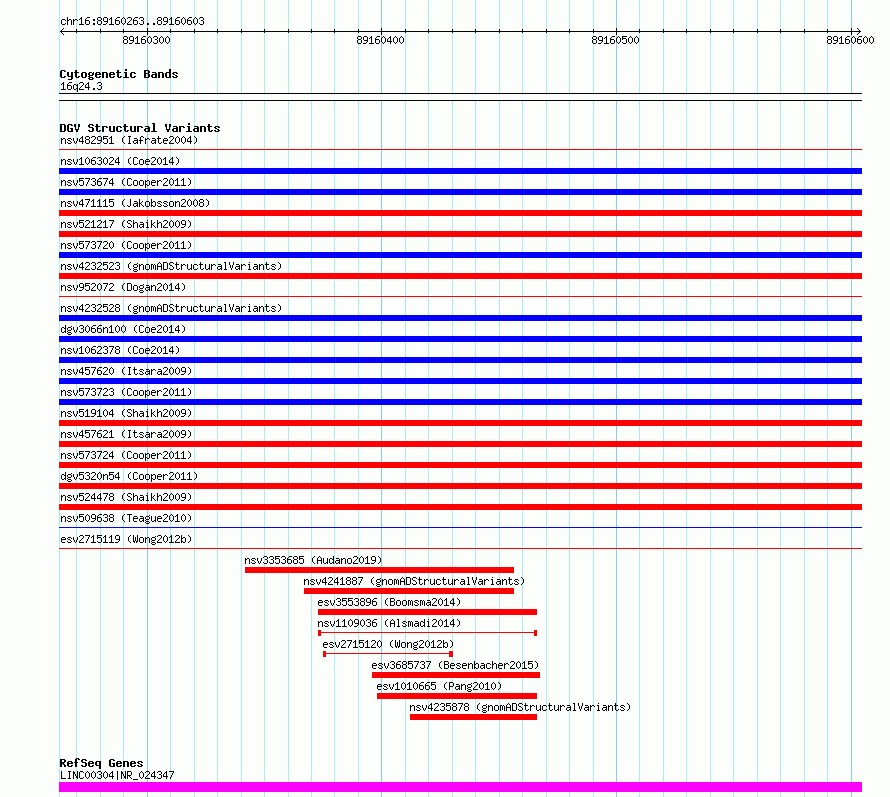Click the magenta LINC00304 gene bar

(x=460, y=787)
